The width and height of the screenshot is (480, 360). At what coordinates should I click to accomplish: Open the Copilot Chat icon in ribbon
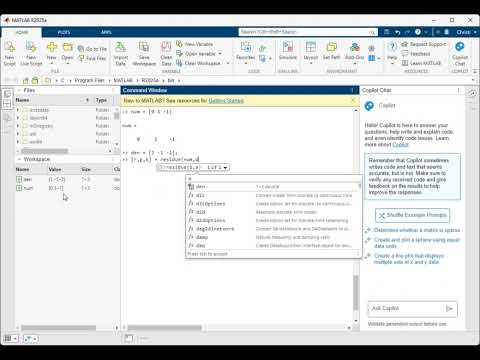[460, 47]
